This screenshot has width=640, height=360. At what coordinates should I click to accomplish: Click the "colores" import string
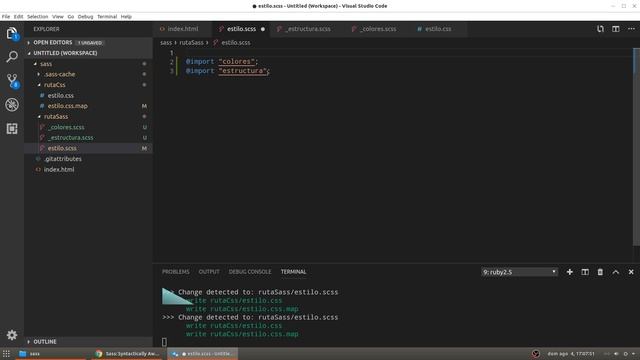tap(236, 62)
